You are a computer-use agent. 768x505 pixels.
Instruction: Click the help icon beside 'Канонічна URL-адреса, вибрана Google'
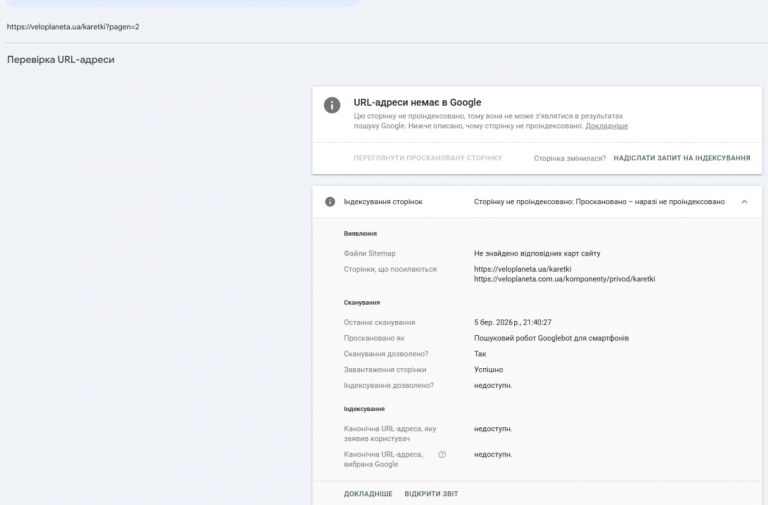(x=442, y=455)
